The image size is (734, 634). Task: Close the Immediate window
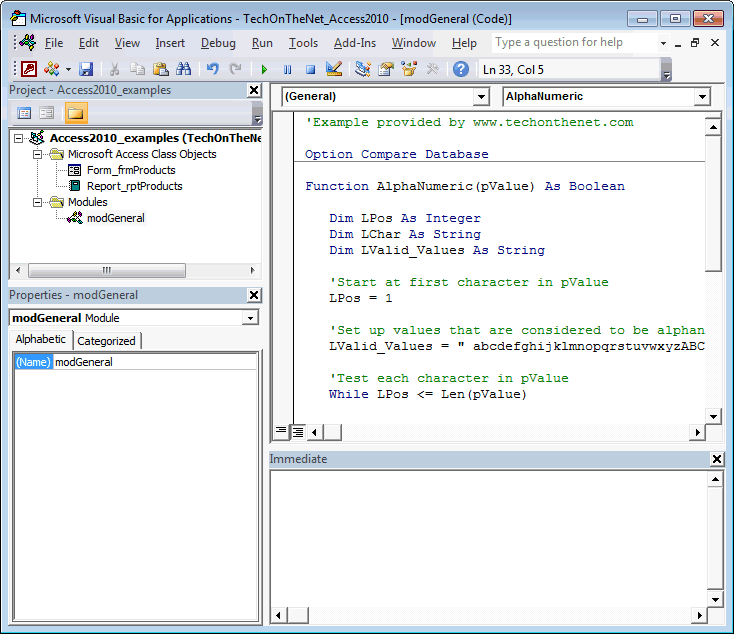[717, 459]
